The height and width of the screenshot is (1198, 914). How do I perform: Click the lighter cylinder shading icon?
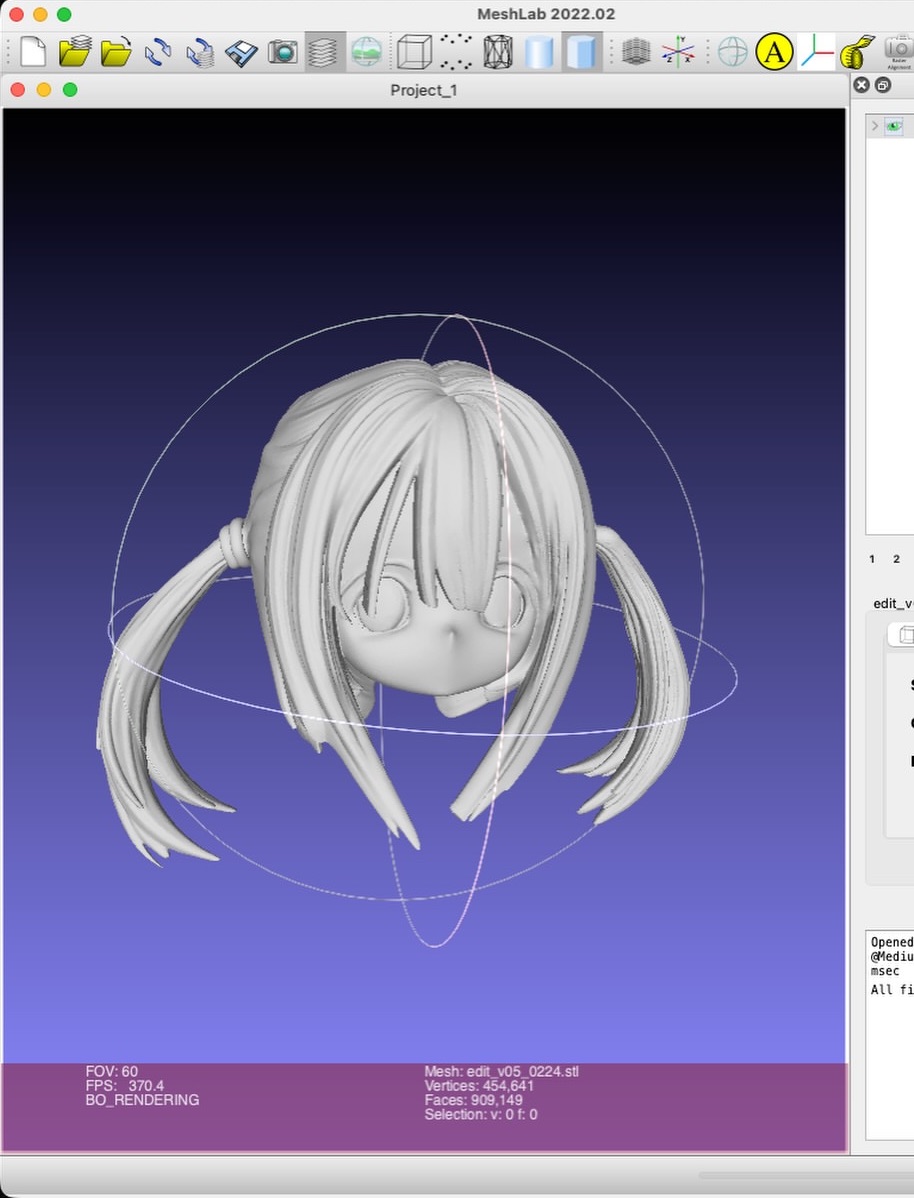coord(540,52)
